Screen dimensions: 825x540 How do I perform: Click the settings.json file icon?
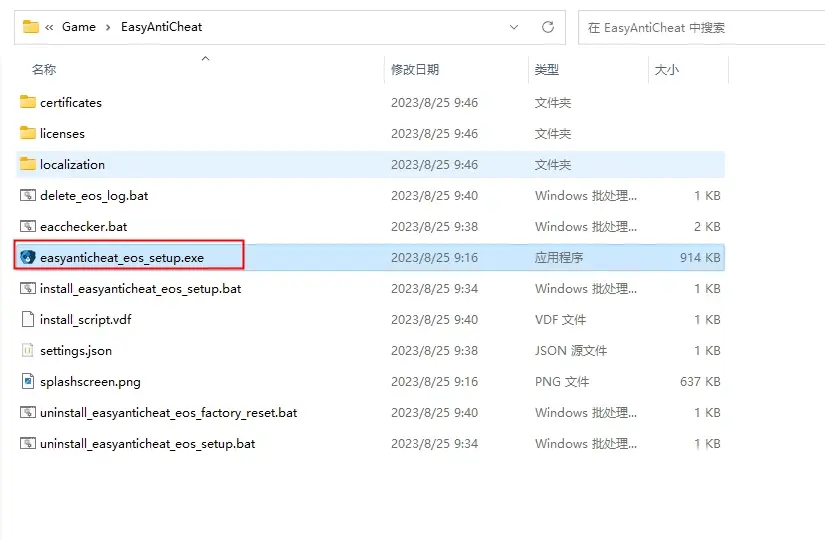(x=28, y=350)
